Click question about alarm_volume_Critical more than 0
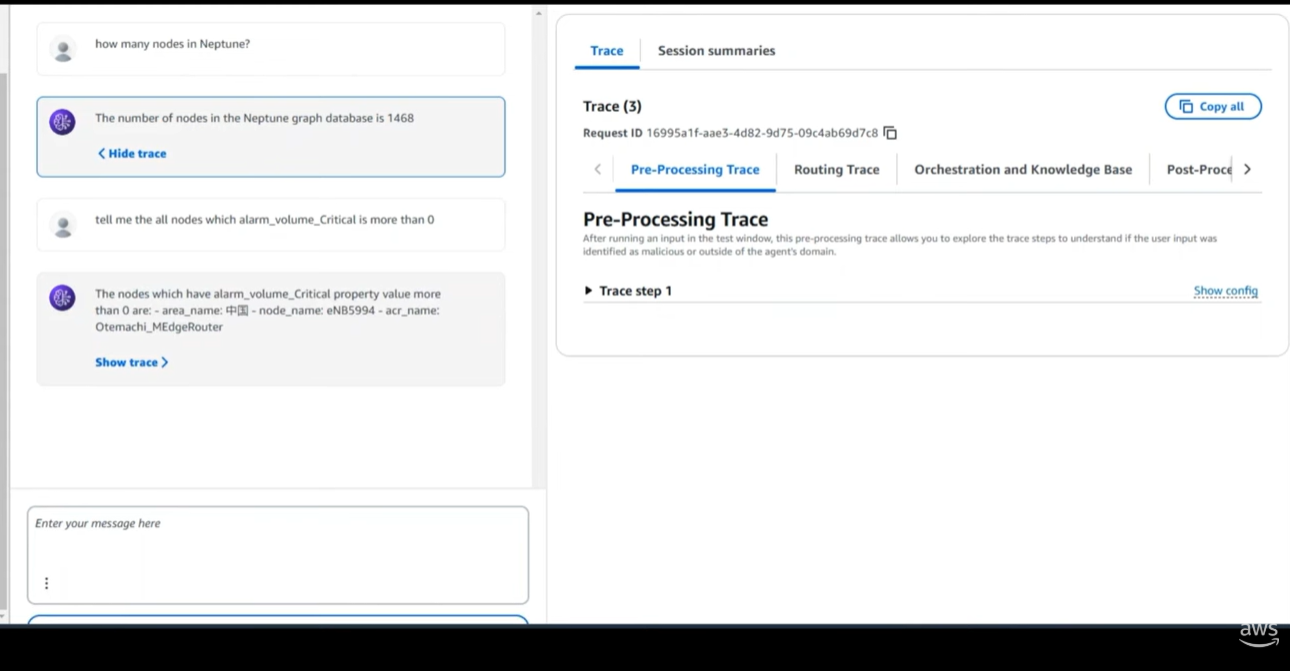Viewport: 1290px width, 671px height. click(x=271, y=225)
